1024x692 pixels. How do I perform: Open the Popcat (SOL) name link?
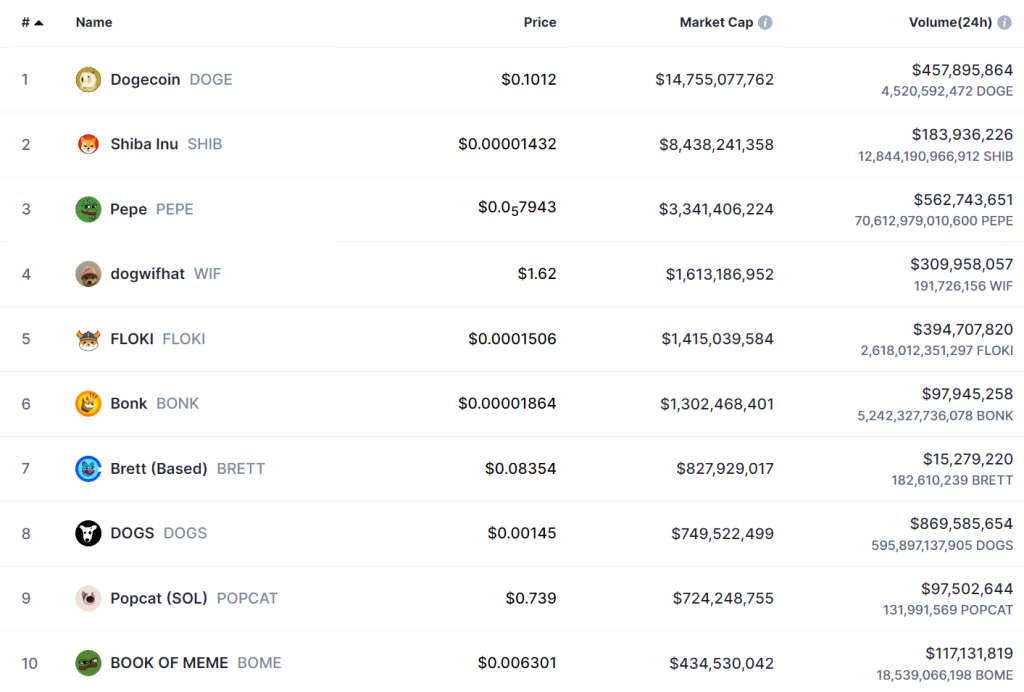pyautogui.click(x=159, y=598)
